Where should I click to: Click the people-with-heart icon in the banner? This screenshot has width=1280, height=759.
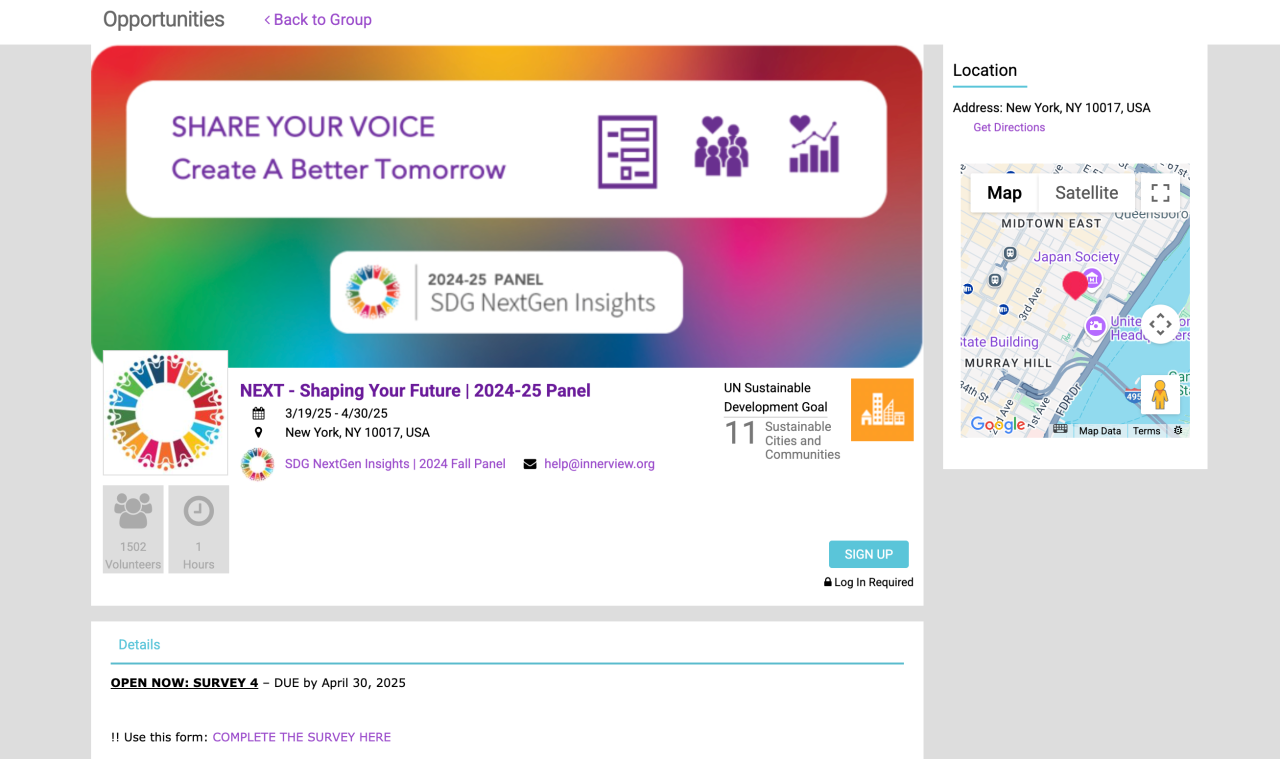(721, 146)
